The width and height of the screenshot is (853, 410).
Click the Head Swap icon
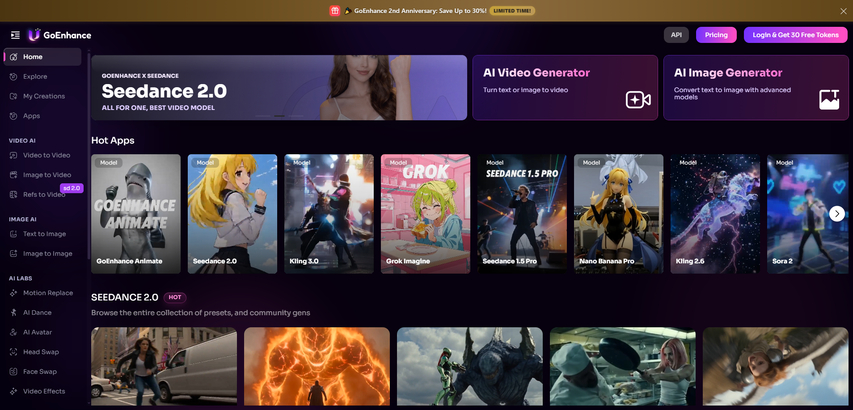point(14,352)
